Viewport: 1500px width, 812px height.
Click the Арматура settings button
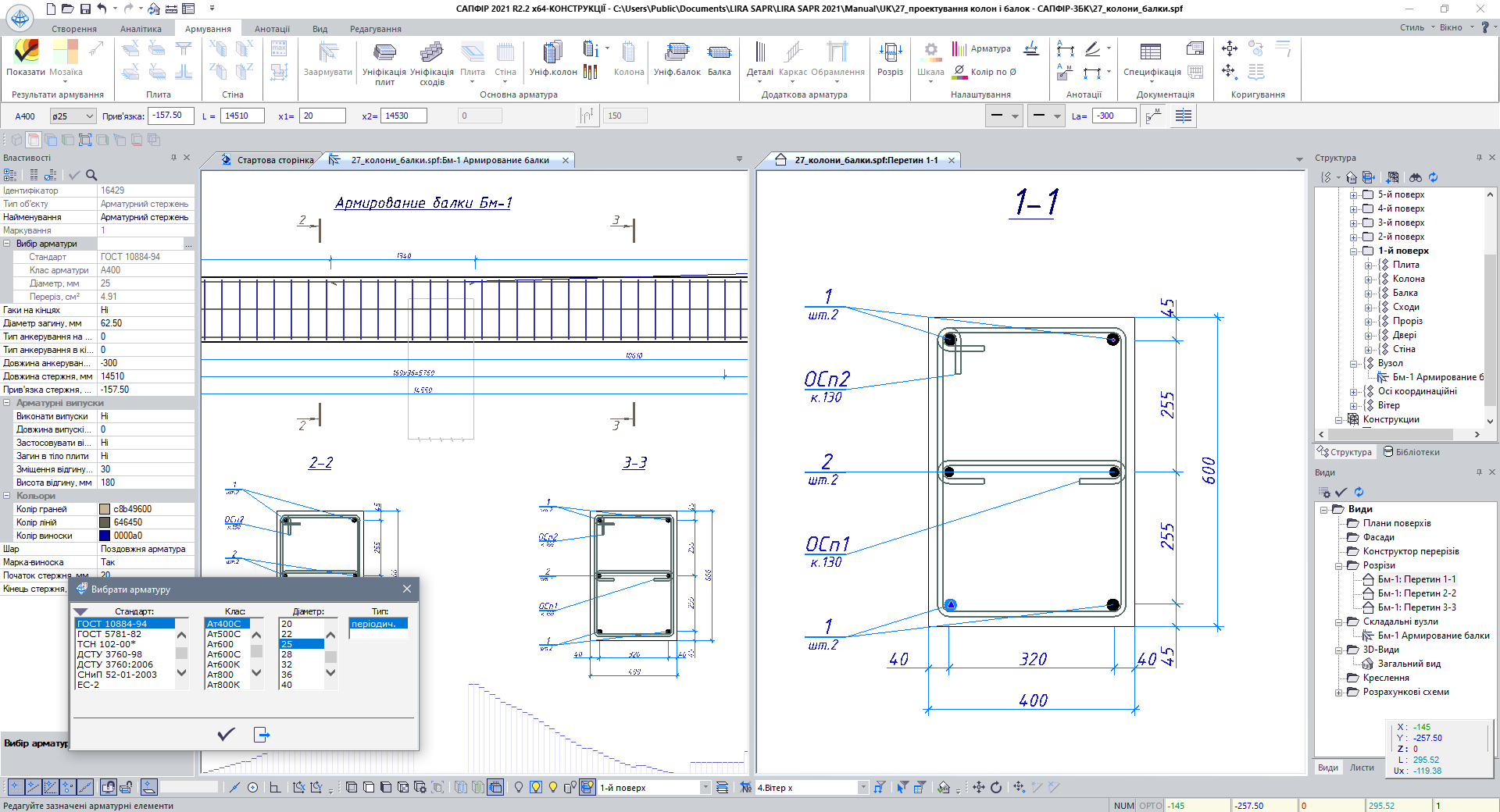[982, 48]
